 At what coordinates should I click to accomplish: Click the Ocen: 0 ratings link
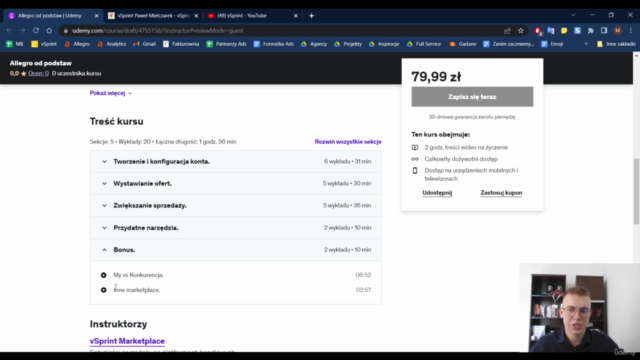(x=38, y=73)
